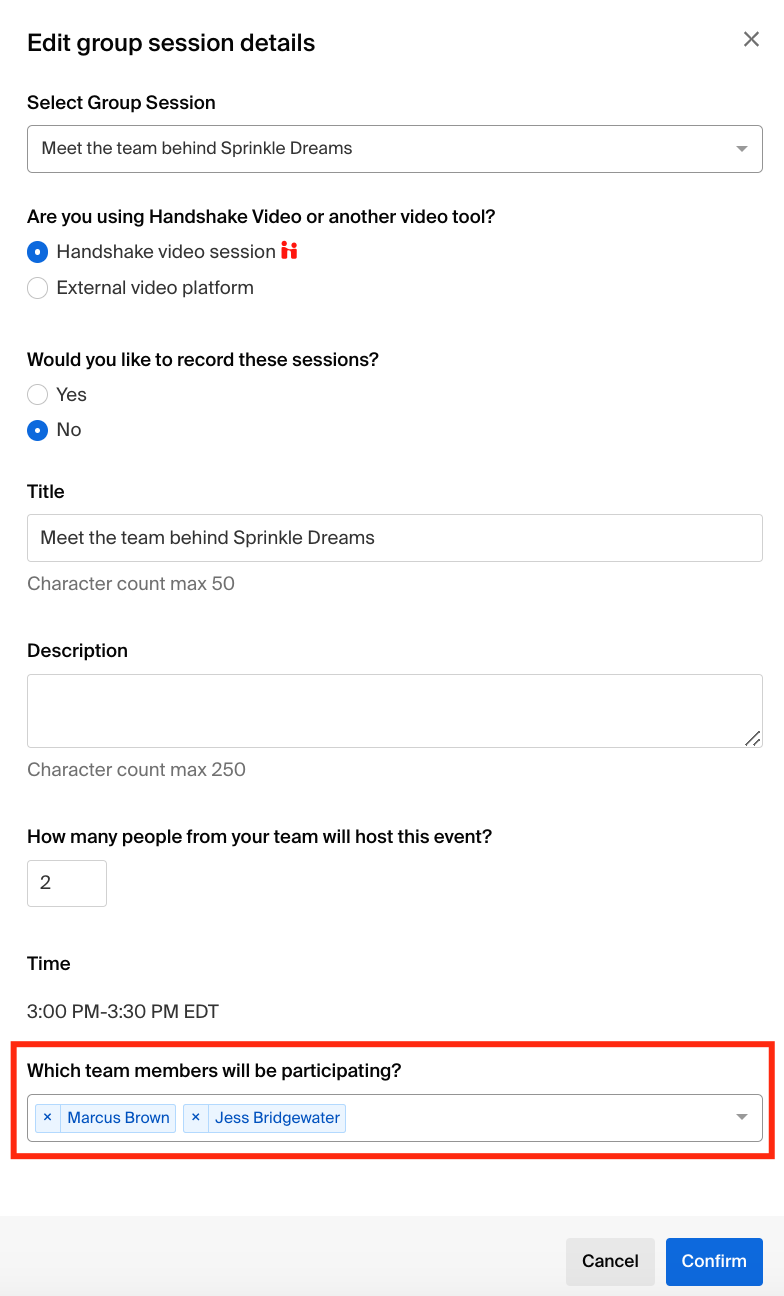
Task: Remove Marcus Brown from participants
Action: point(48,1118)
